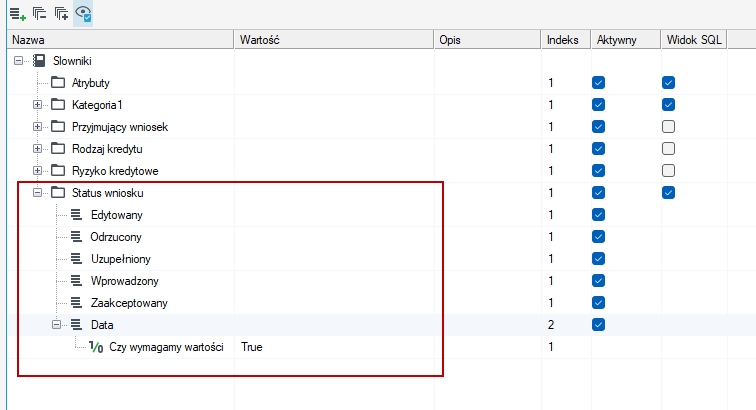Viewport: 756px width, 410px height.
Task: Select the Zaakceptowany status item
Action: (129, 303)
